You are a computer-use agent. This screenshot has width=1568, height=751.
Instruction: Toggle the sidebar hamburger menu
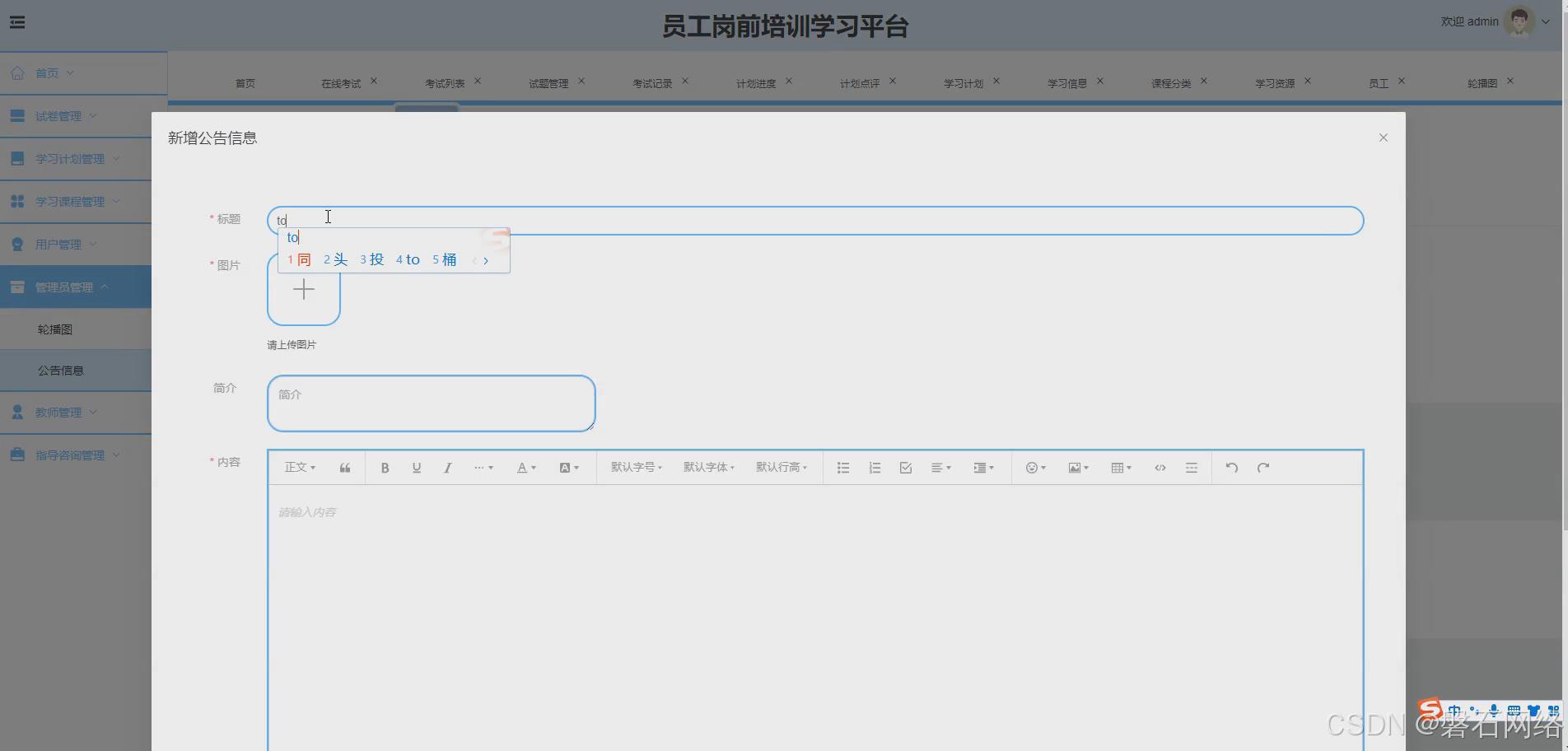click(x=17, y=22)
